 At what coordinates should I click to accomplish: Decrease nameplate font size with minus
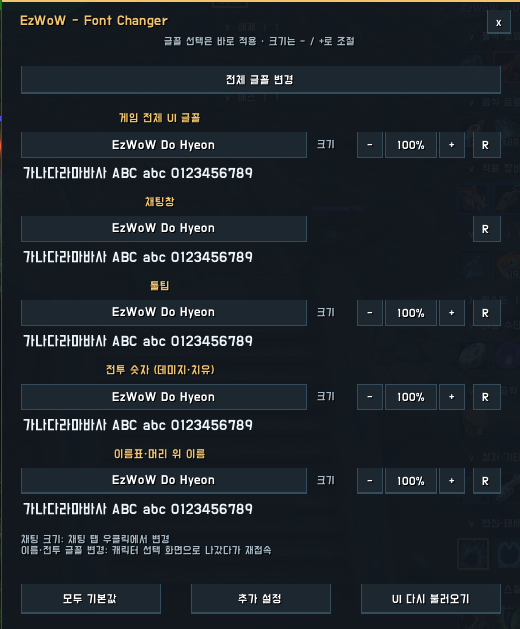coord(370,481)
